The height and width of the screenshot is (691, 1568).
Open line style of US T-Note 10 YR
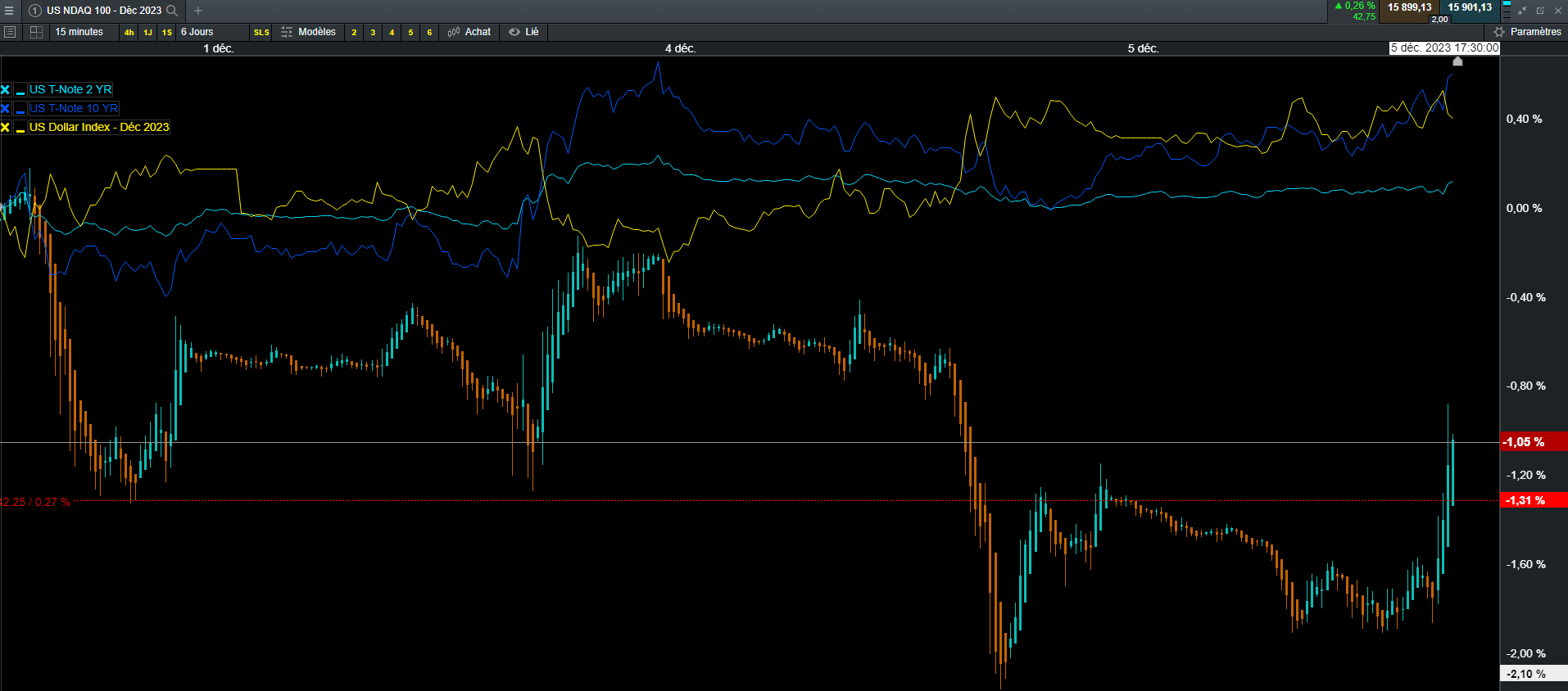(x=20, y=109)
